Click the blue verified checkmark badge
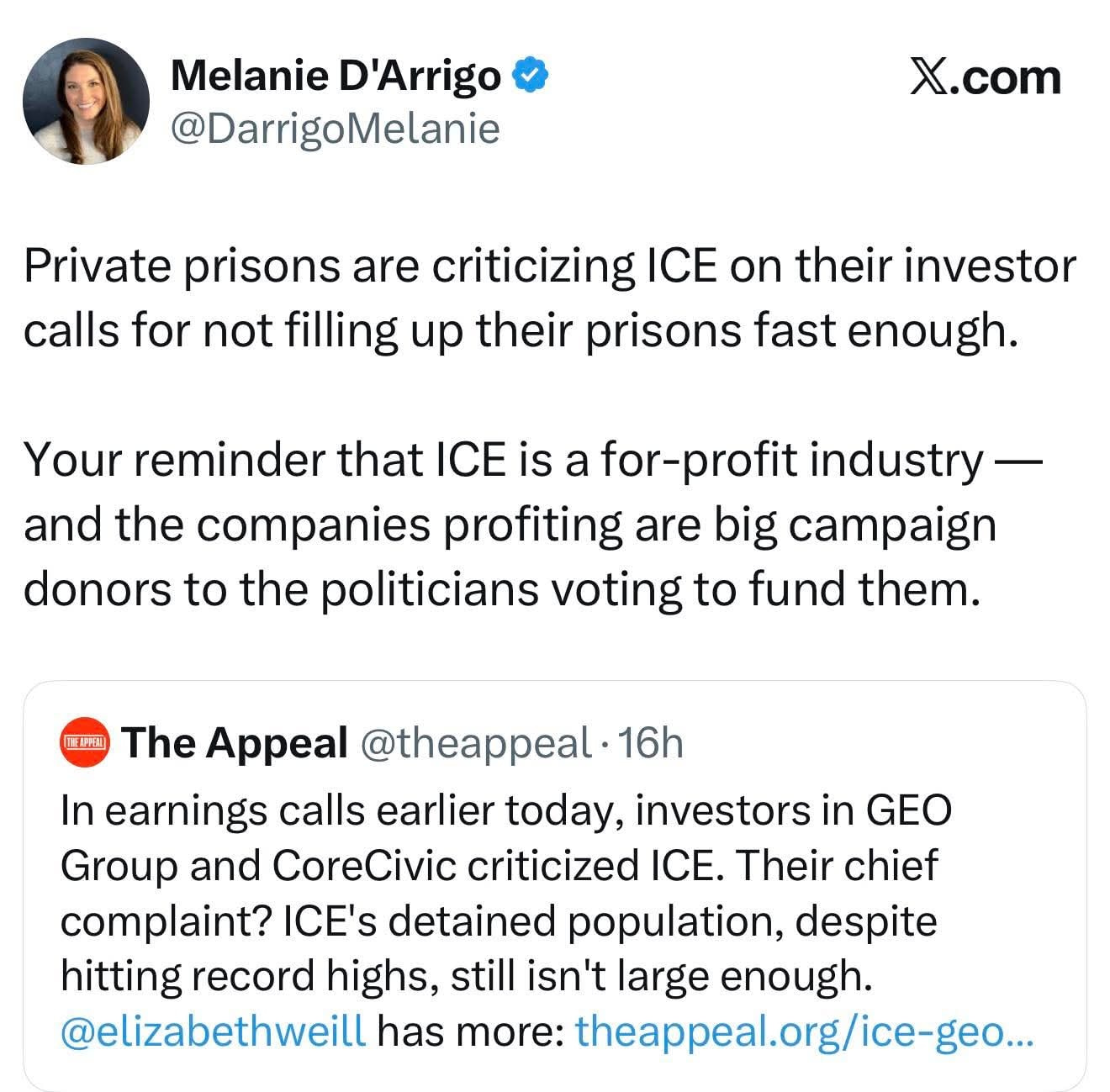 (x=532, y=76)
